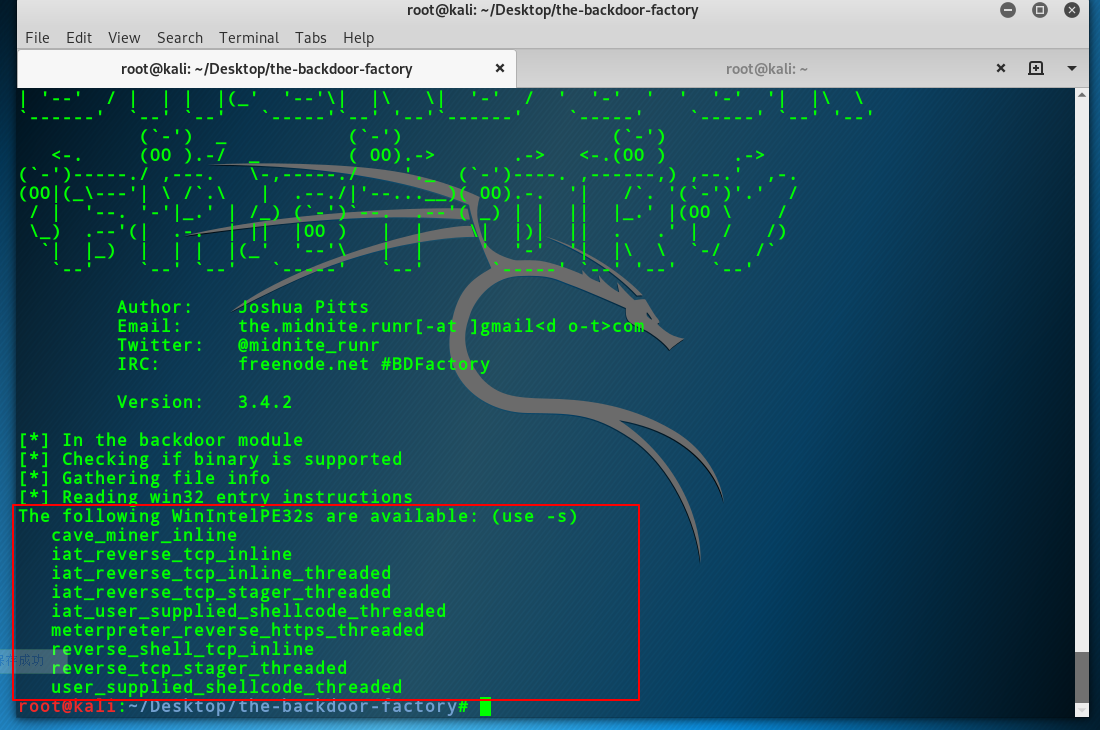
Task: Open the Search menu
Action: pyautogui.click(x=180, y=38)
